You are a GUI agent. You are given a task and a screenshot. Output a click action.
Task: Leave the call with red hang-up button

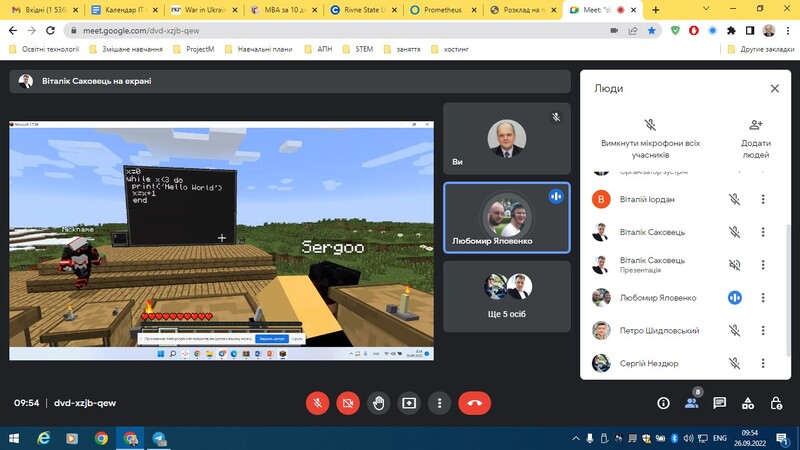point(474,403)
